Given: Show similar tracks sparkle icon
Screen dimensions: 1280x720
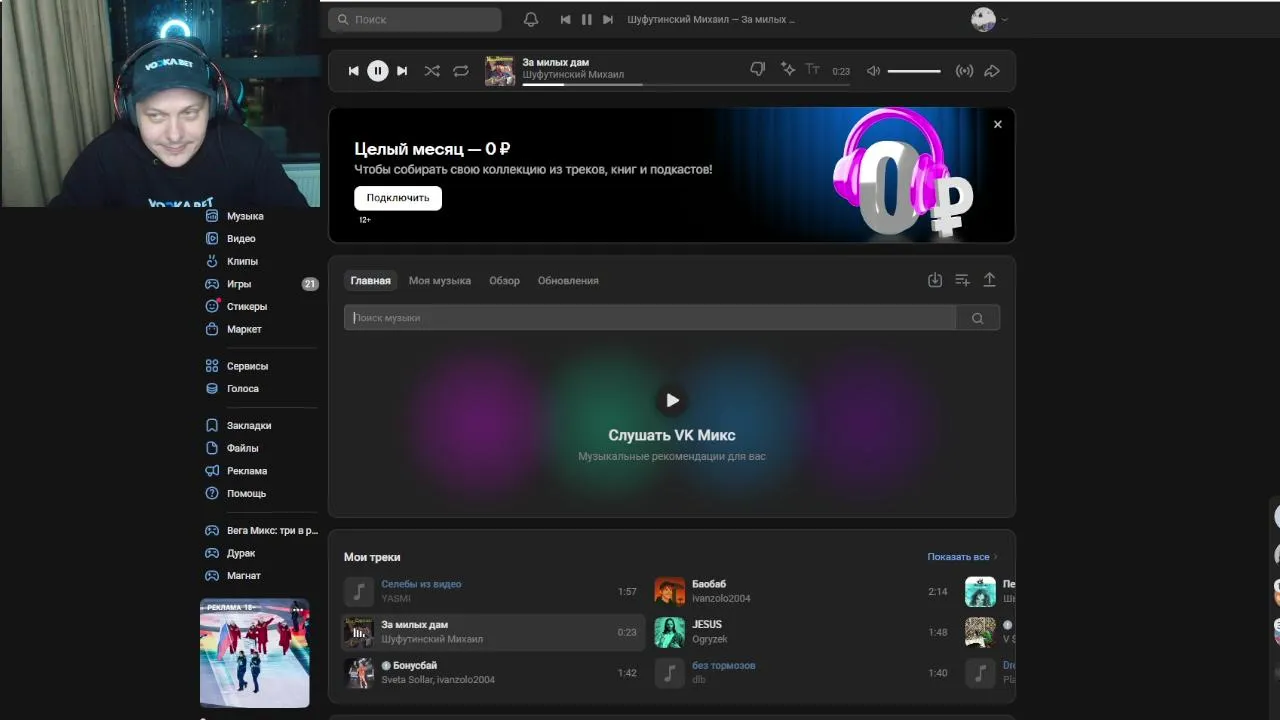Looking at the screenshot, I should pyautogui.click(x=788, y=69).
